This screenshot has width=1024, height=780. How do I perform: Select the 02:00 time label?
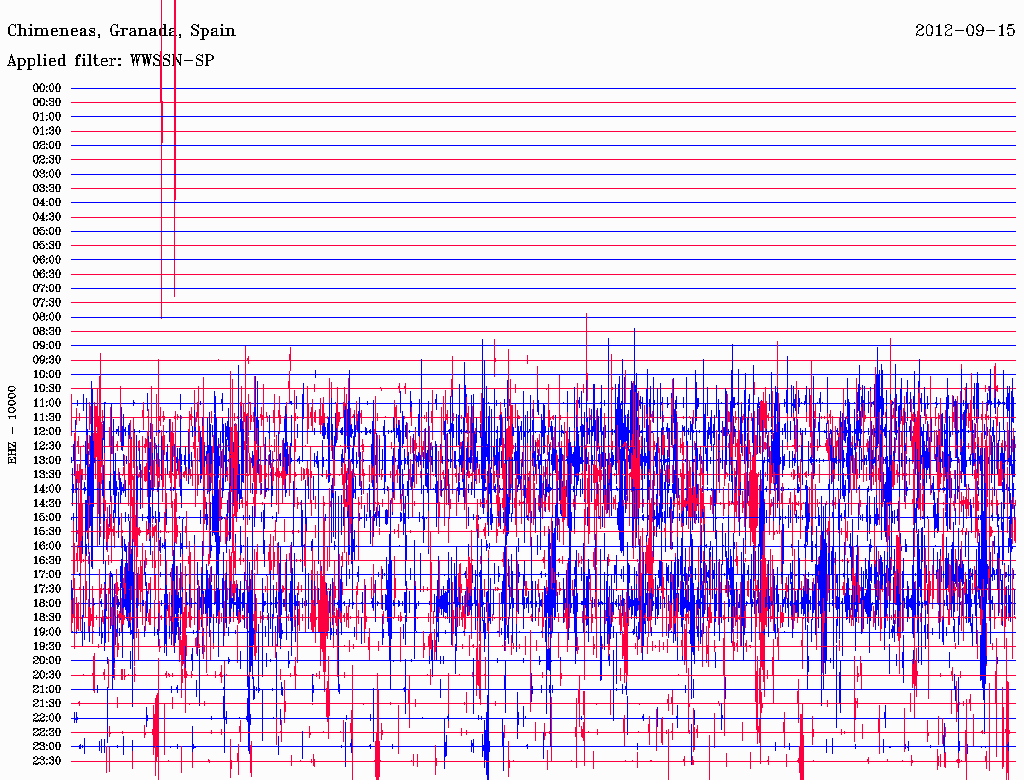coord(47,145)
